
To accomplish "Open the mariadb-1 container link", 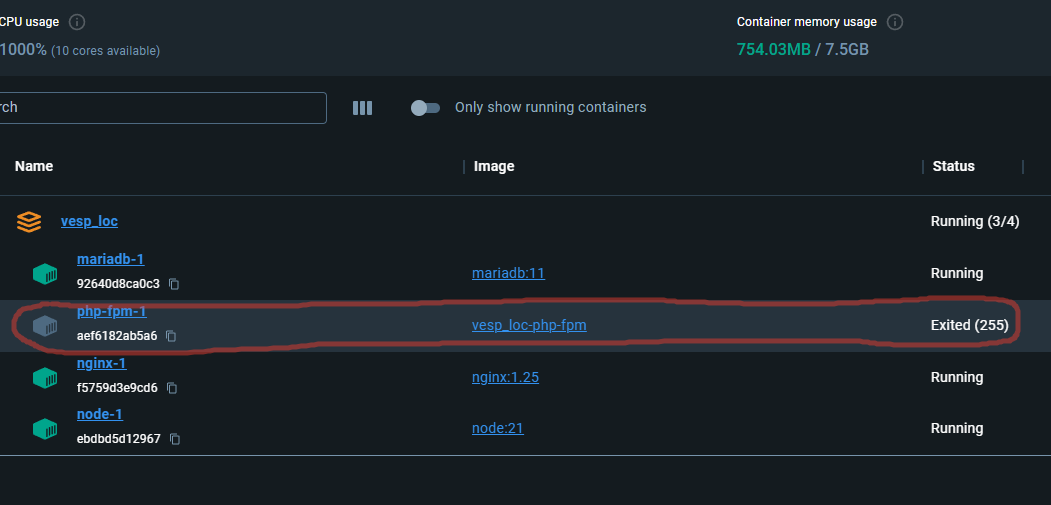I will point(110,259).
